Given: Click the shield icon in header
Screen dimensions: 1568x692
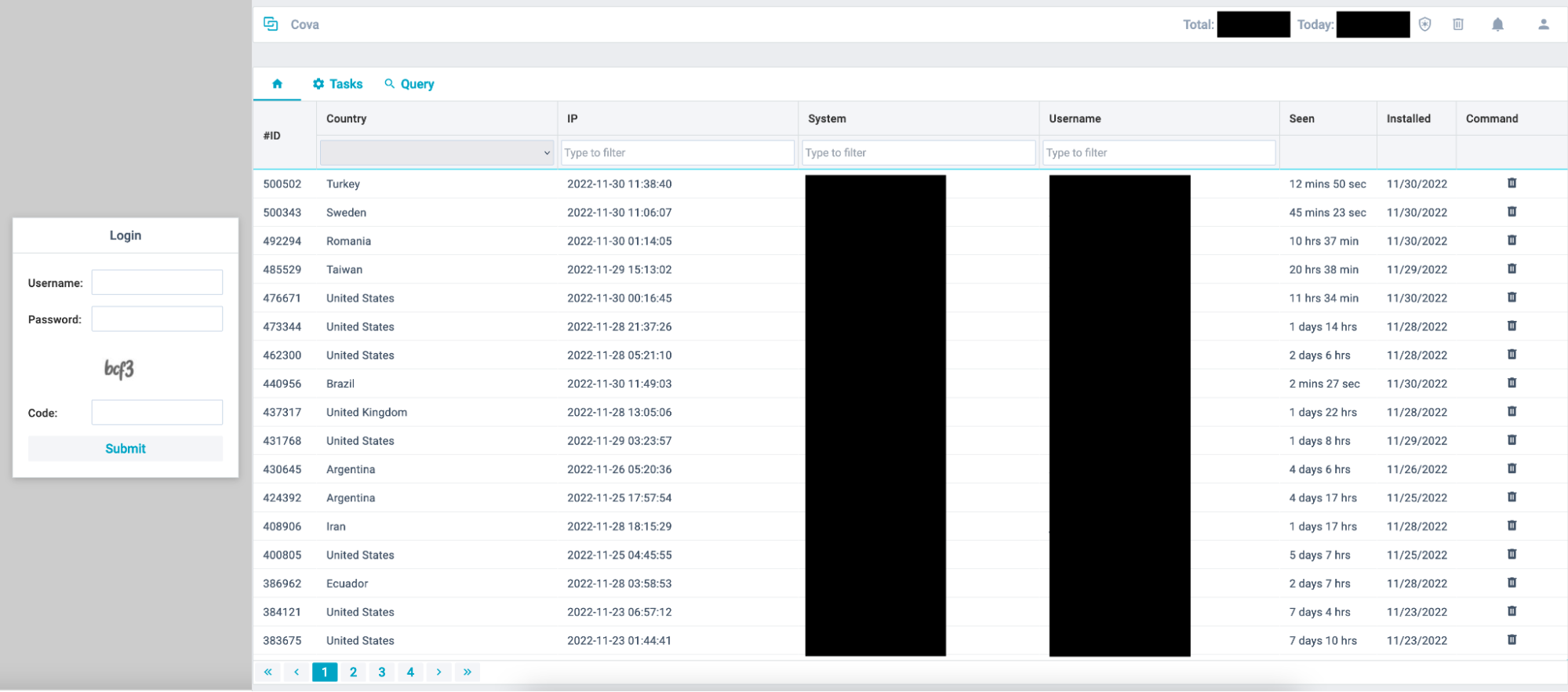Looking at the screenshot, I should [x=1424, y=24].
